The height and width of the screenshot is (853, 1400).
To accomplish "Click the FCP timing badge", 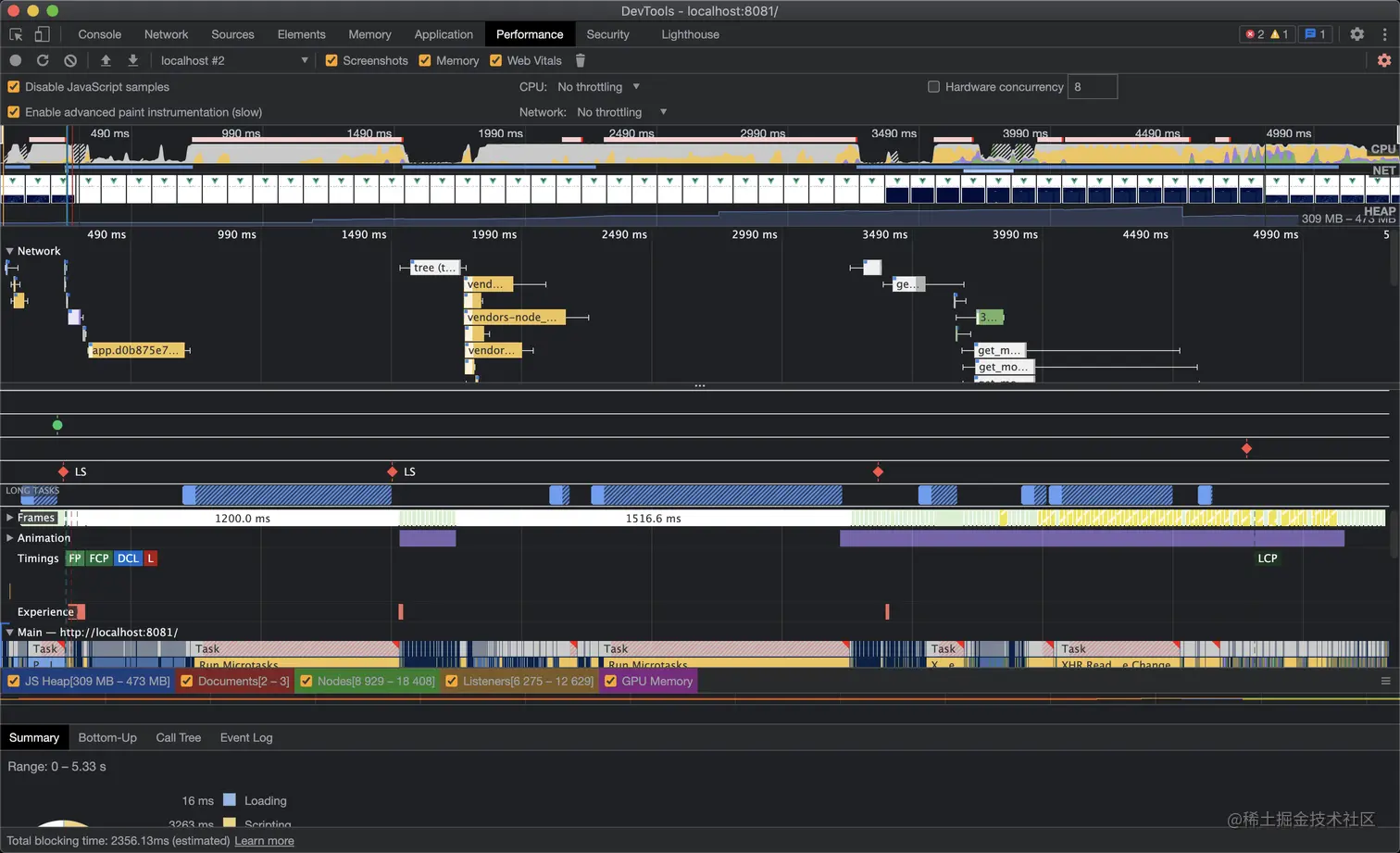I will click(99, 558).
